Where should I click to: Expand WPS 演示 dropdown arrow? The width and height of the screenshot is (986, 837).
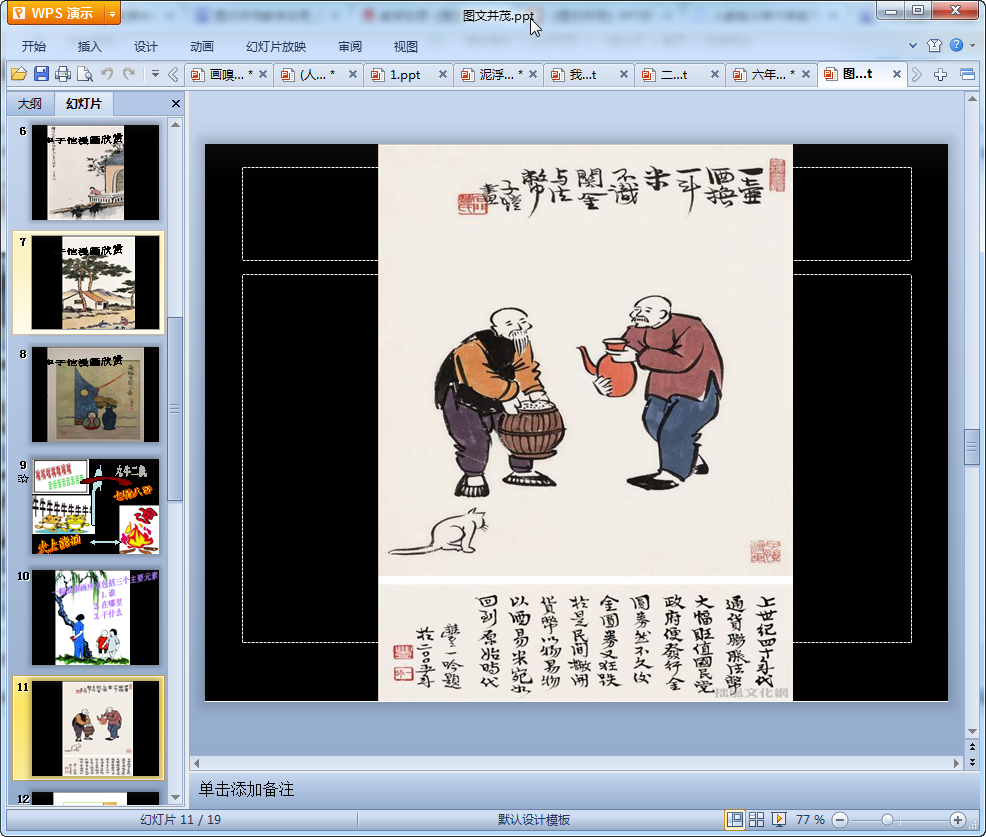112,13
